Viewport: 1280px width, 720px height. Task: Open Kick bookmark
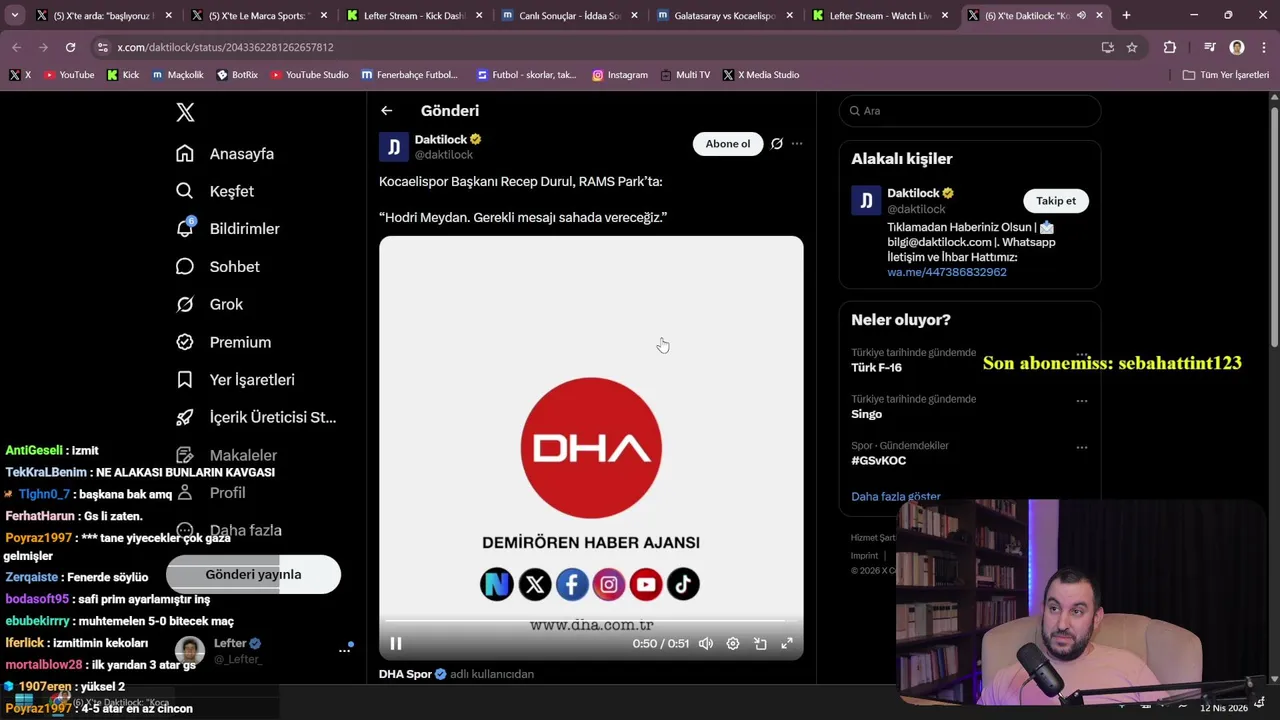tap(123, 75)
